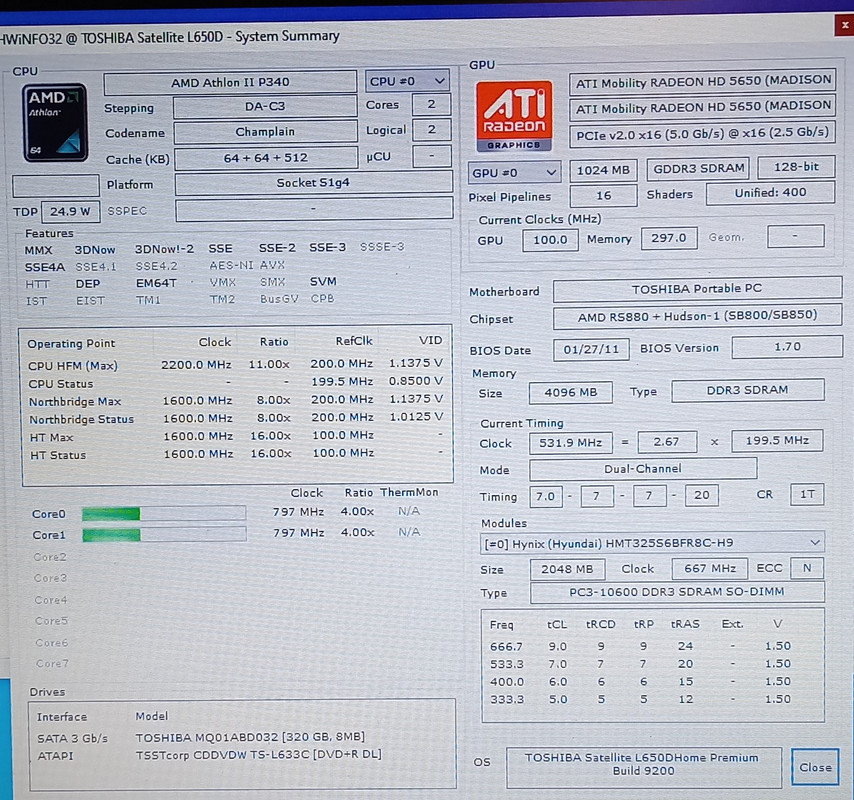This screenshot has height=800, width=854.
Task: Click the Pixel Pipelines value 16
Action: pyautogui.click(x=603, y=196)
